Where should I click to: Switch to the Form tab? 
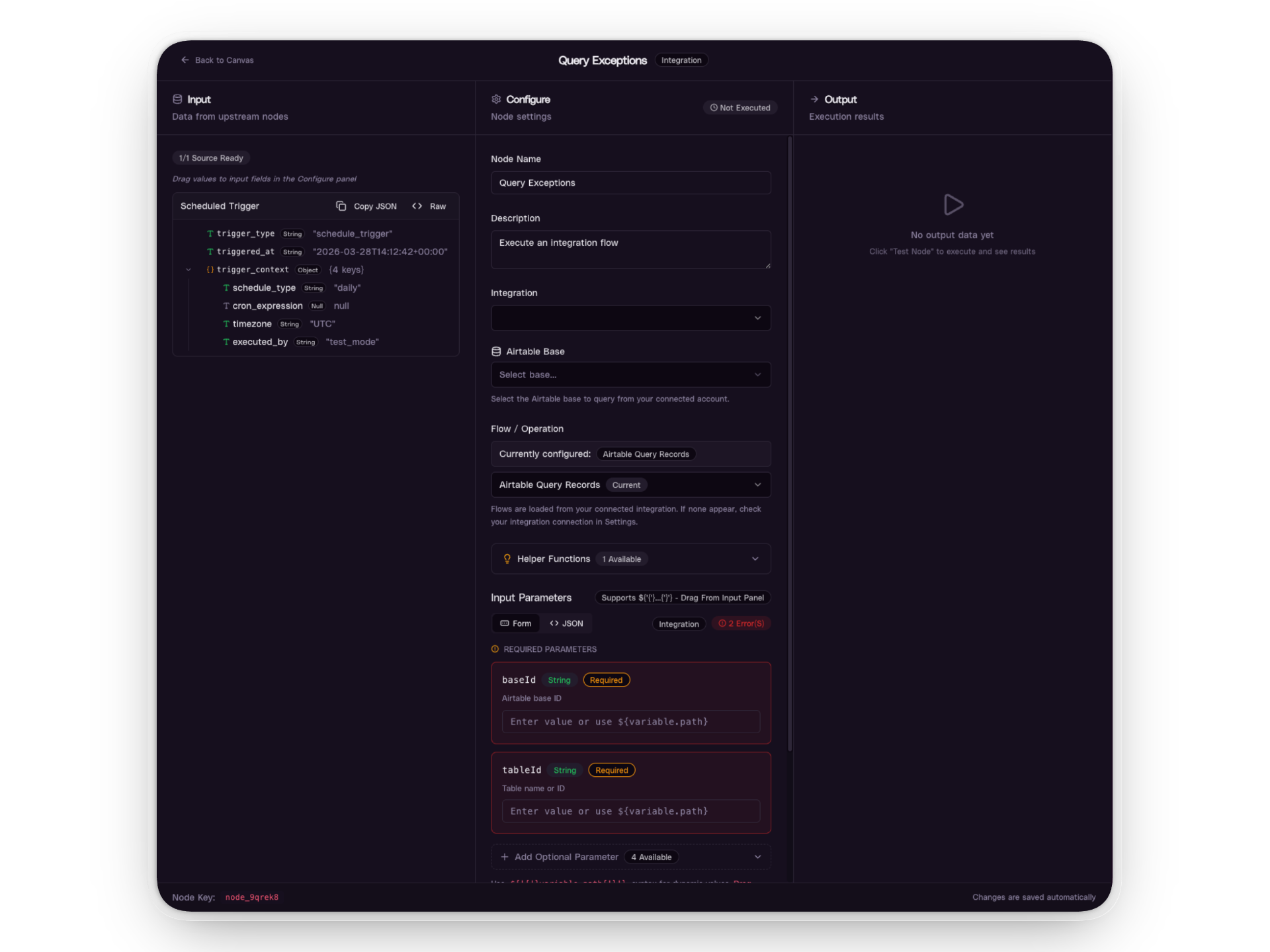[516, 624]
